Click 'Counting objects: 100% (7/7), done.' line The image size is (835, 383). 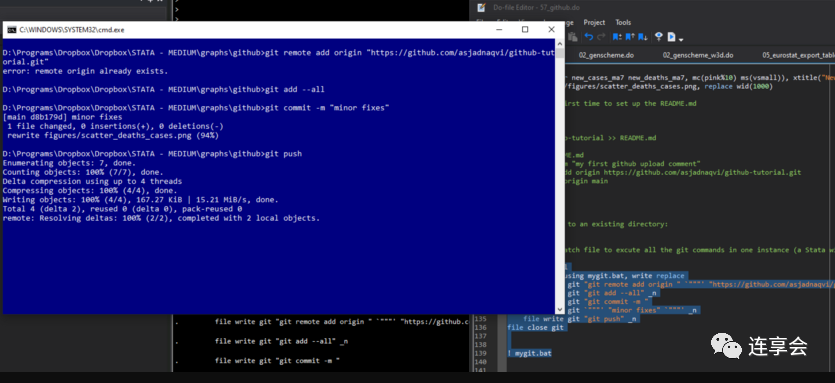83,173
